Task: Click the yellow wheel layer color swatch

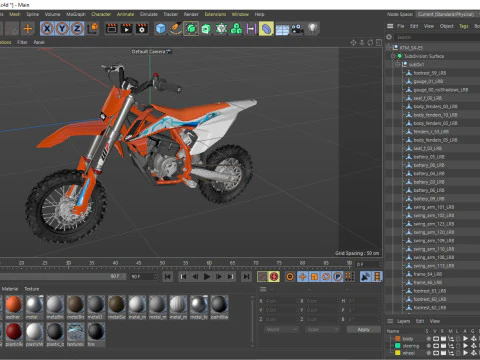Action: tap(397, 353)
